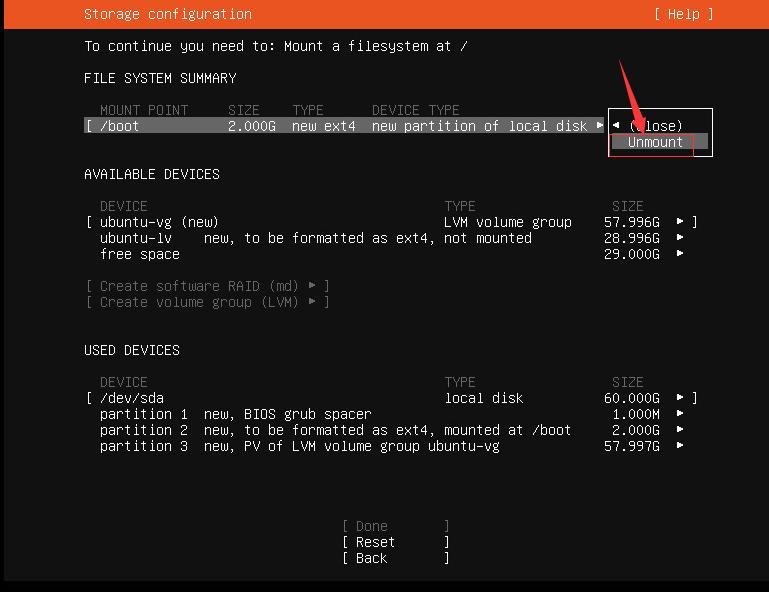Click Create software RAID (md) option
The width and height of the screenshot is (769, 592).
pos(207,286)
